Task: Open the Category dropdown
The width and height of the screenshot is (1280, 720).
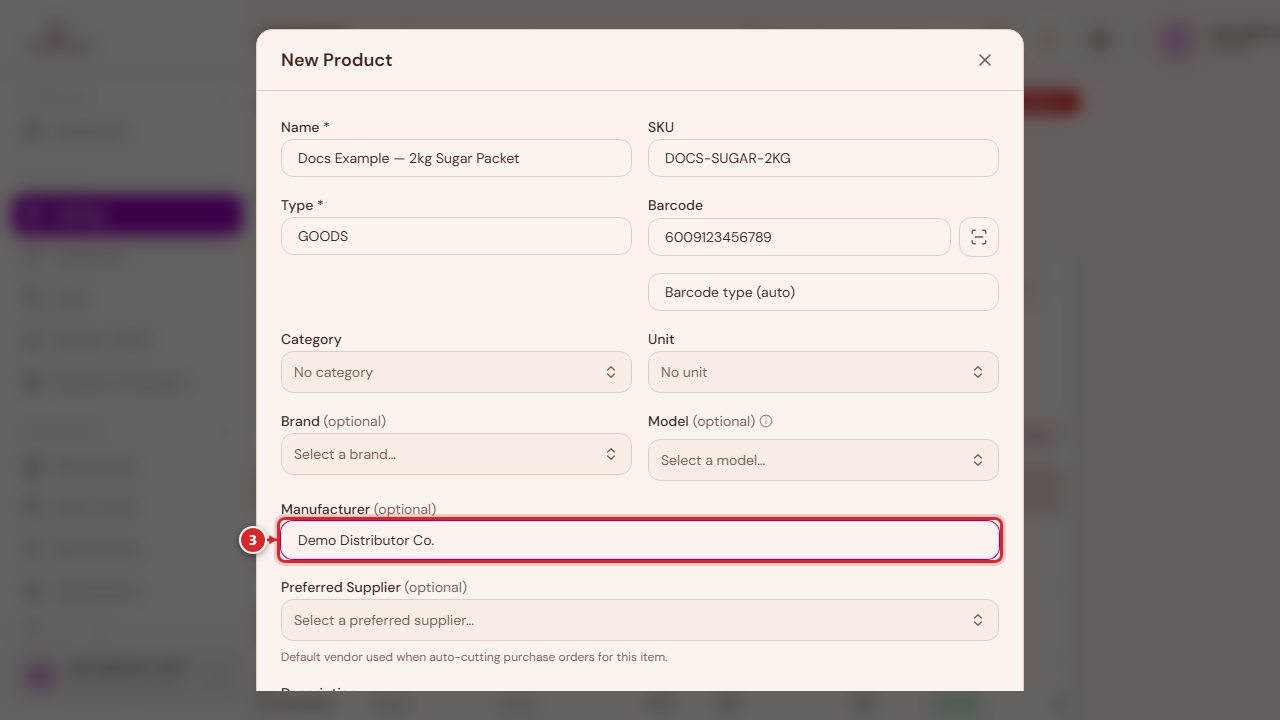Action: tap(456, 372)
